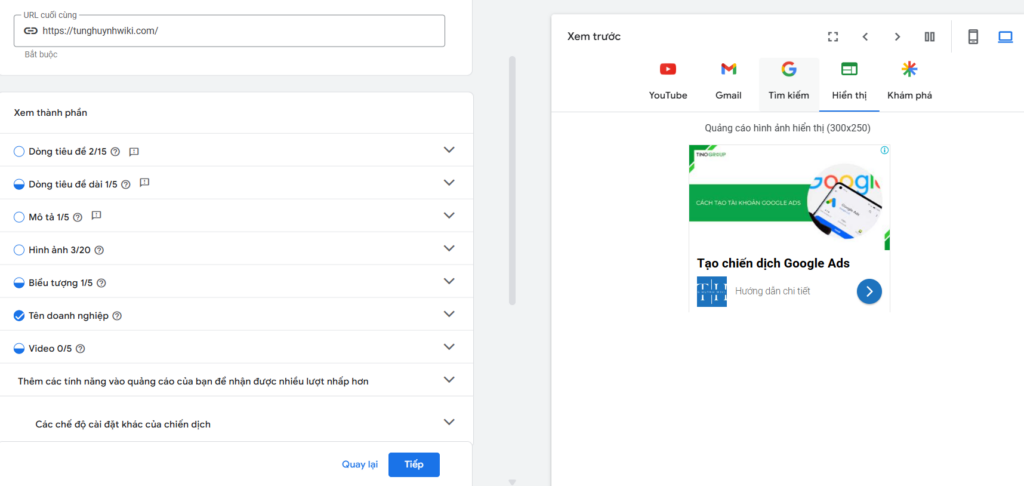1024x486 pixels.
Task: Open the help icon next to Dòng tiêu đề dài
Action: pos(126,185)
